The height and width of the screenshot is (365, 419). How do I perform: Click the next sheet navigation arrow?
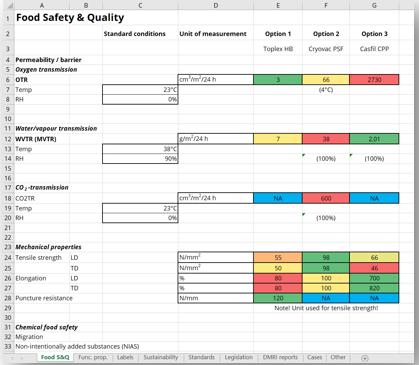pyautogui.click(x=22, y=358)
